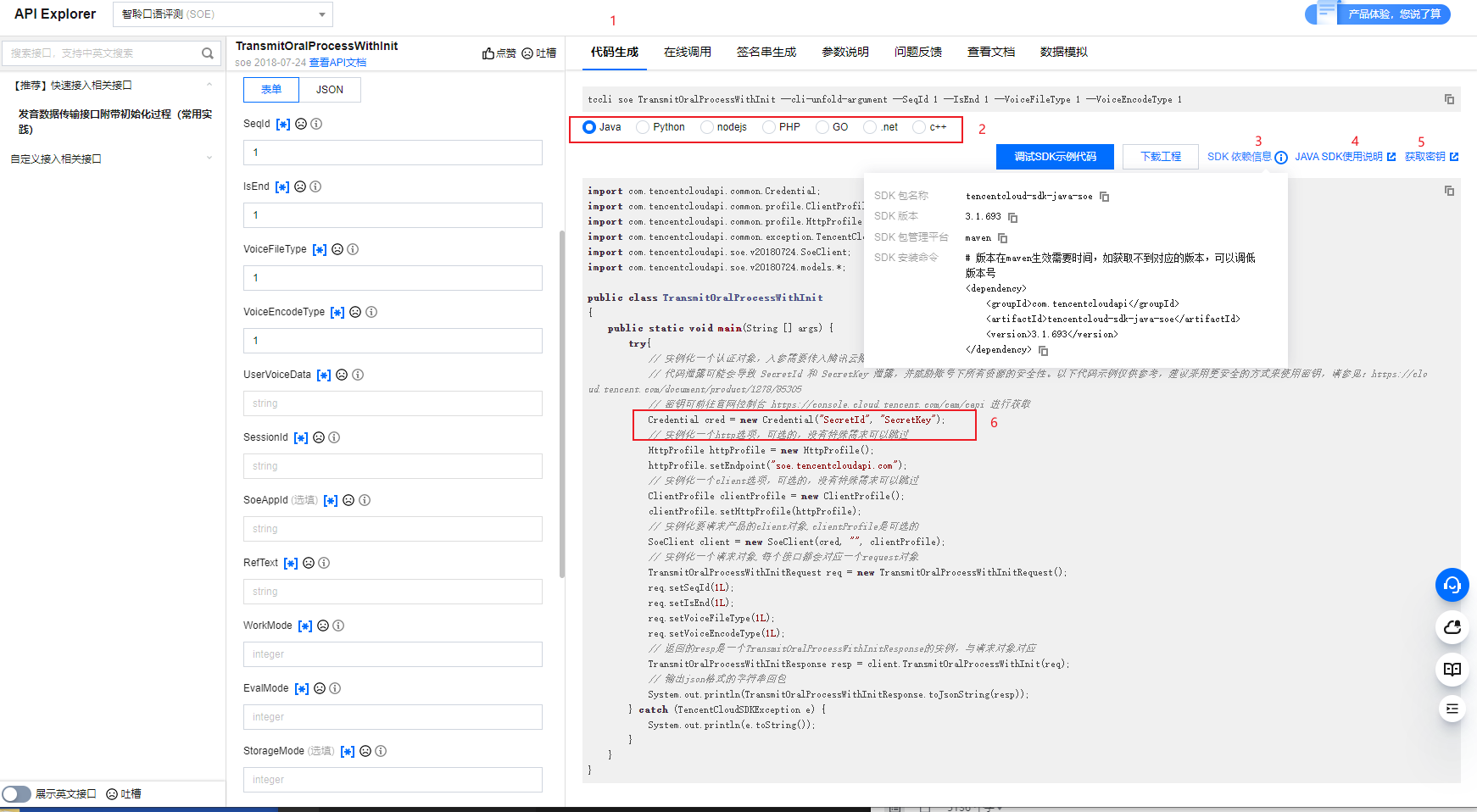The width and height of the screenshot is (1477, 812).
Task: Click the info icon next to SDK 依赖信息
Action: pyautogui.click(x=1281, y=157)
